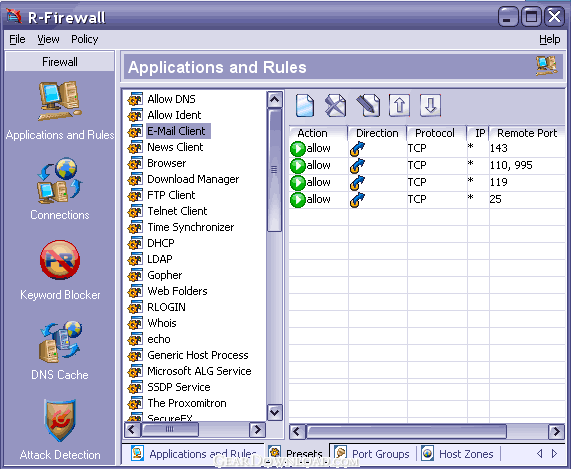Screen dimensions: 572x469
Task: Select Download Manager in application list
Action: (193, 179)
